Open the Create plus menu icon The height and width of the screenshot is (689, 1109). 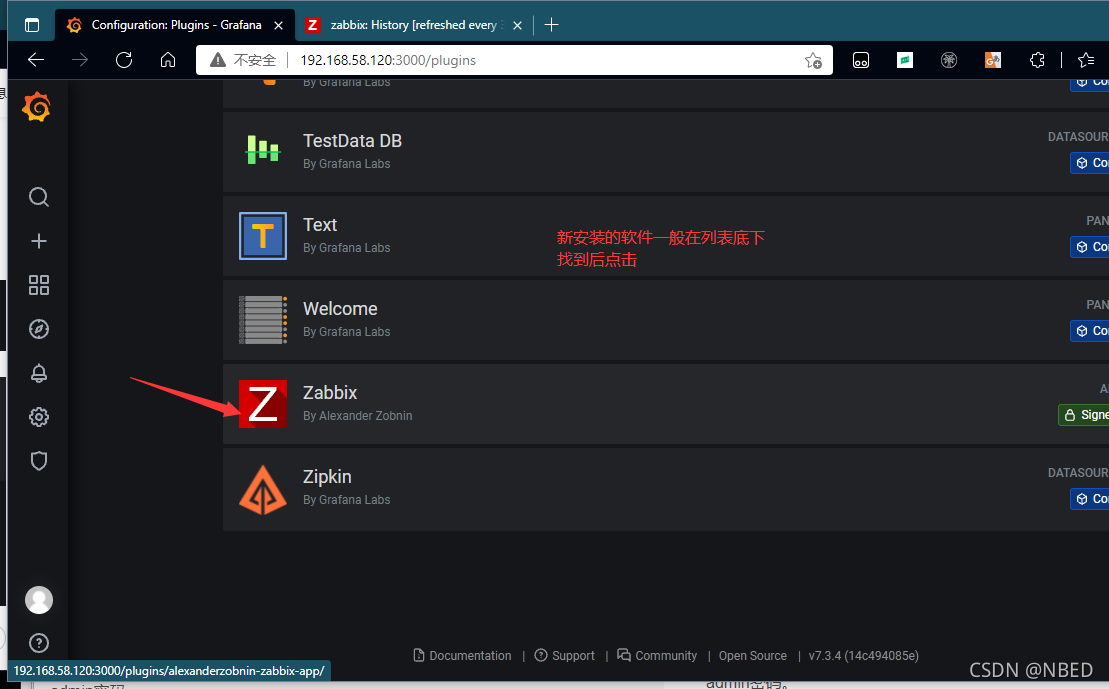pyautogui.click(x=39, y=241)
